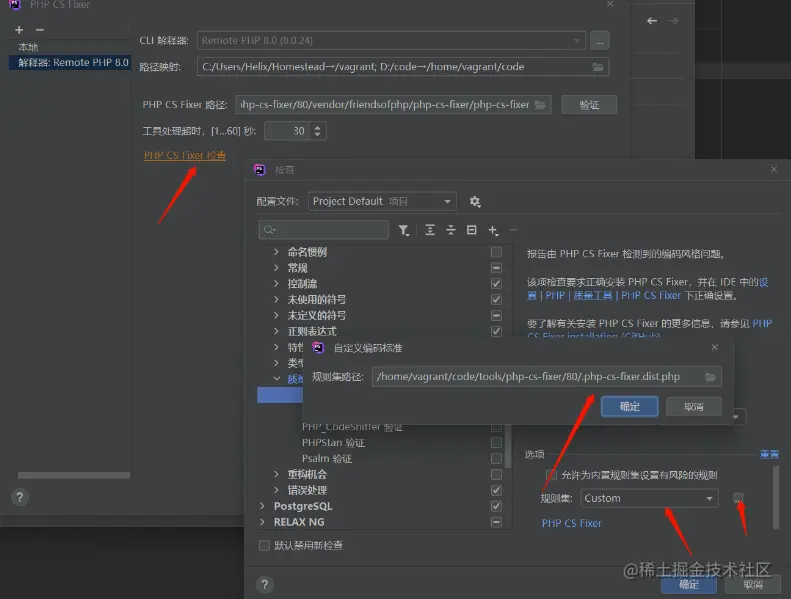Click the 验证 button
Image resolution: width=791 pixels, height=599 pixels.
pyautogui.click(x=589, y=104)
